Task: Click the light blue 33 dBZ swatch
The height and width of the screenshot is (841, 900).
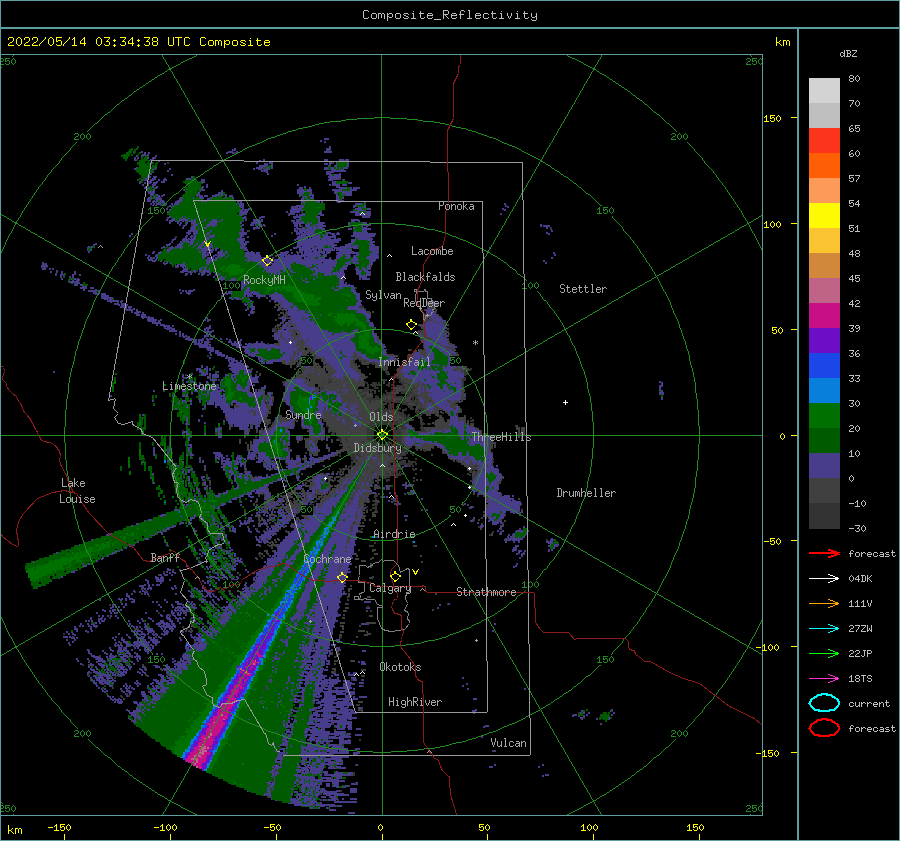Action: click(x=824, y=390)
